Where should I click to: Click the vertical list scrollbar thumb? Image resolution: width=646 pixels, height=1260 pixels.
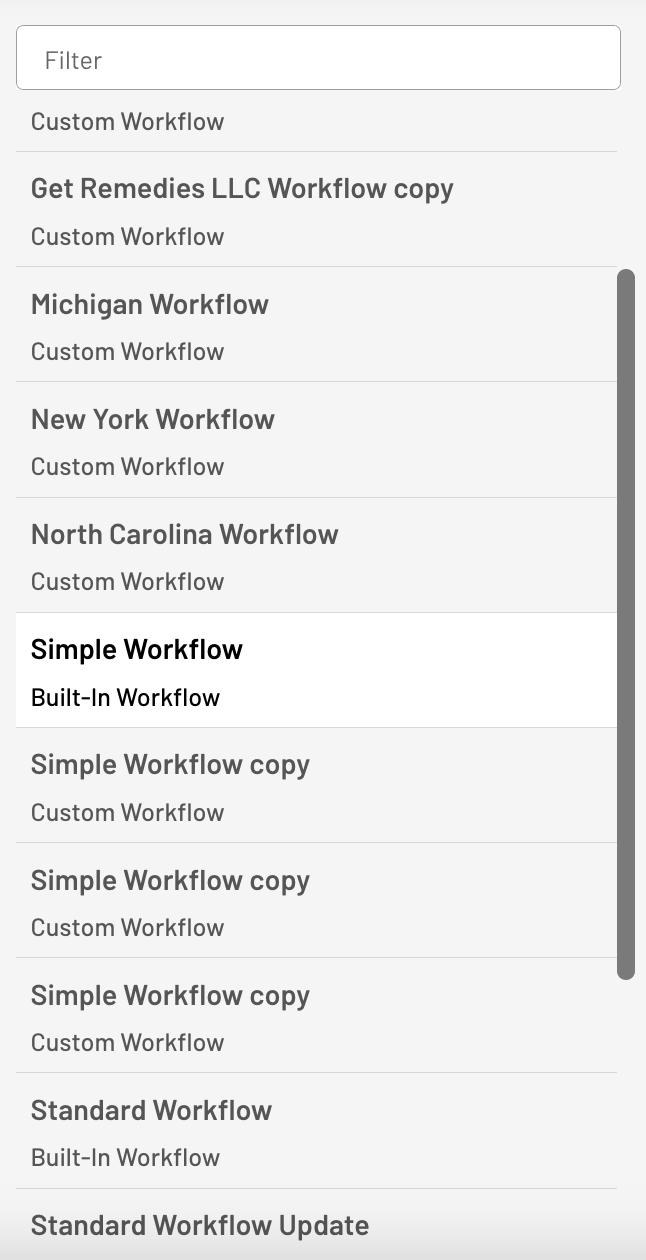(x=627, y=624)
